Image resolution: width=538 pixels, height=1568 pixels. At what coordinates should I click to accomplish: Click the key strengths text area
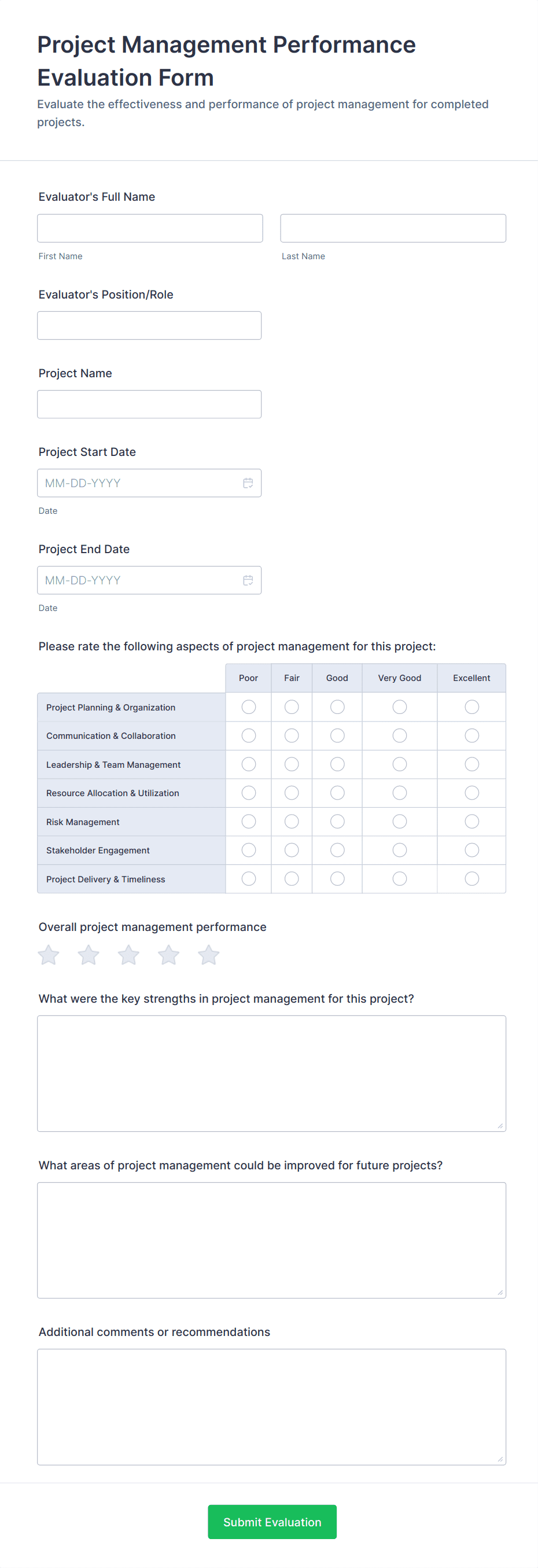pyautogui.click(x=271, y=1073)
